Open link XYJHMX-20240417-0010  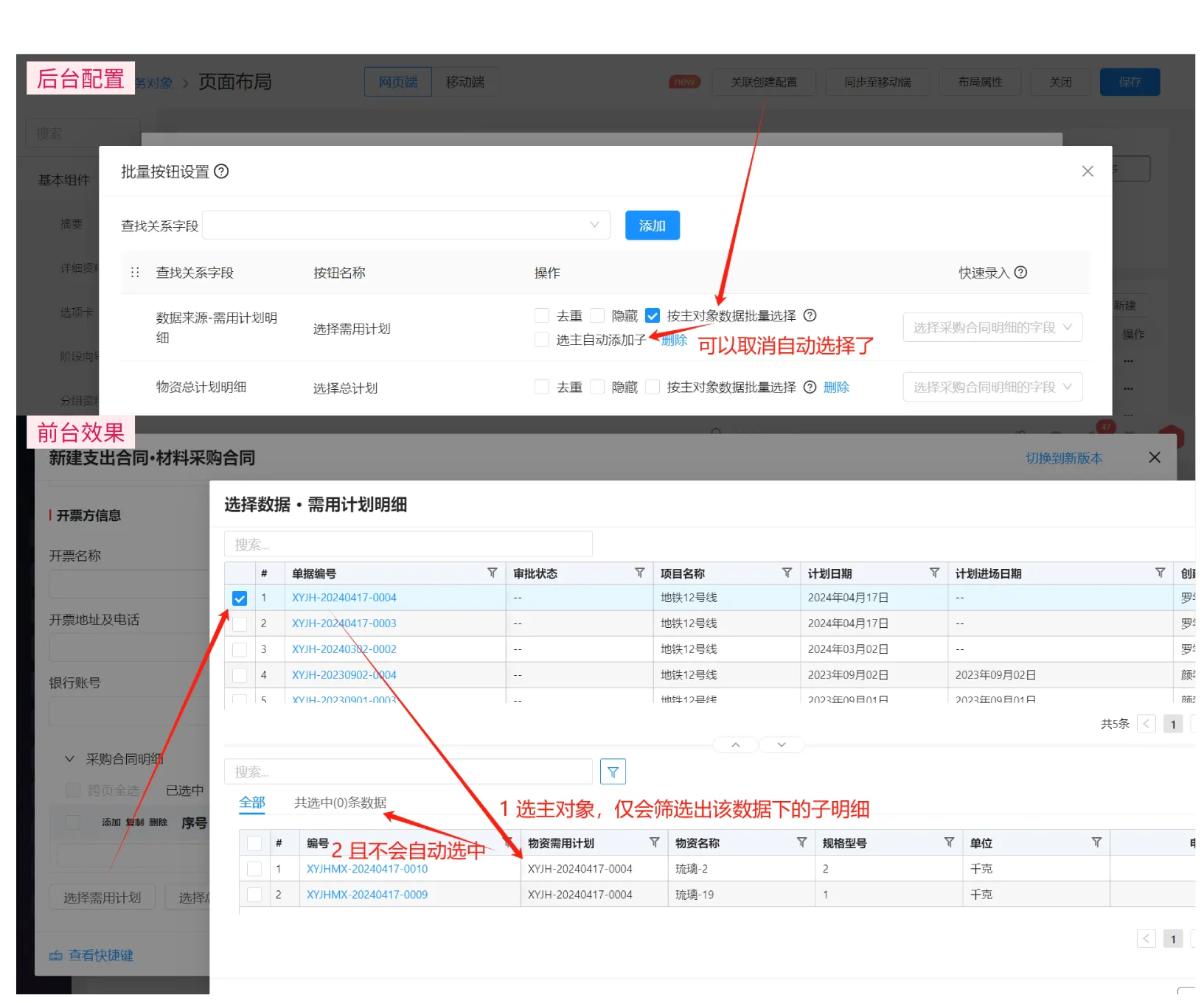tap(366, 869)
